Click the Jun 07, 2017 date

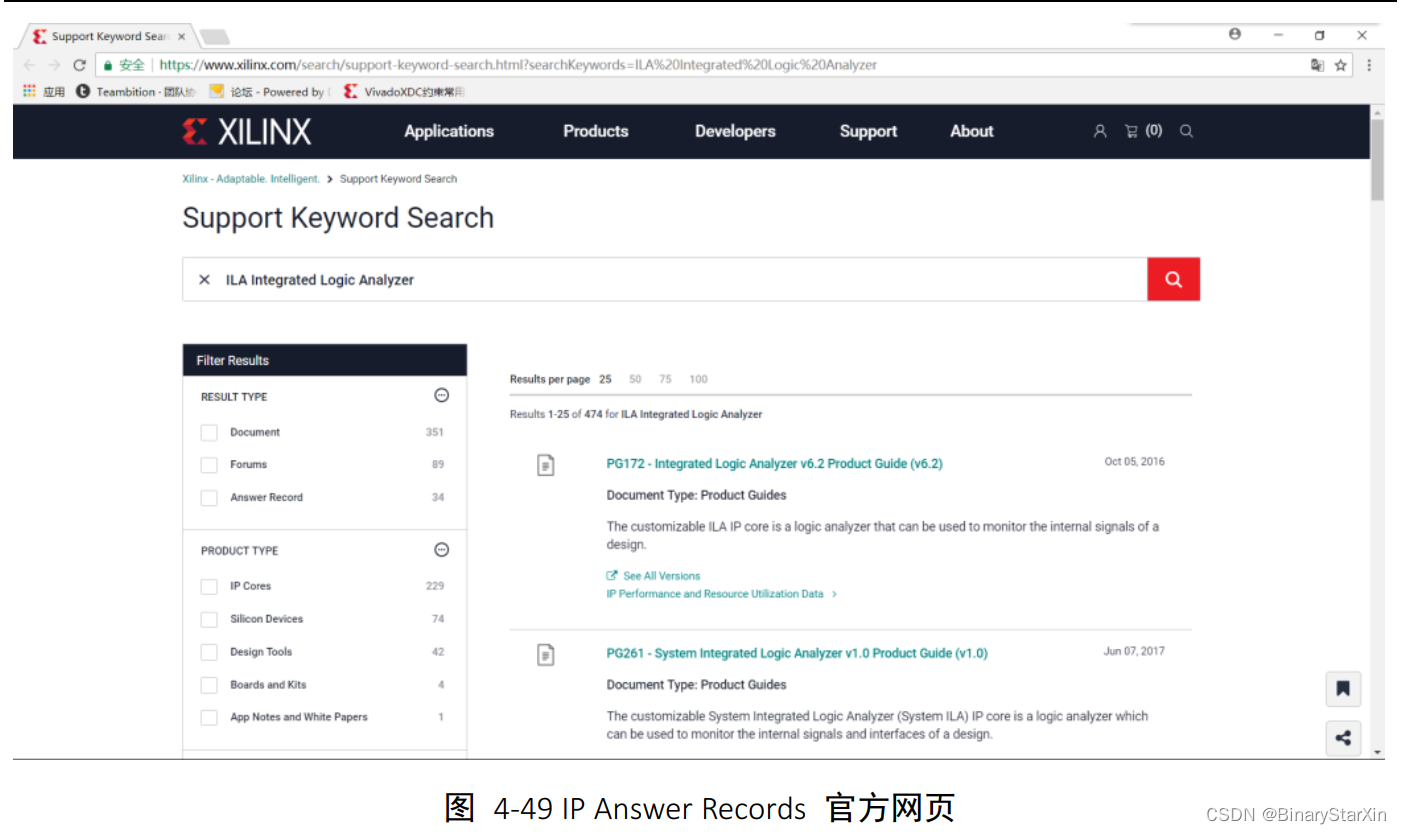pyautogui.click(x=1134, y=651)
